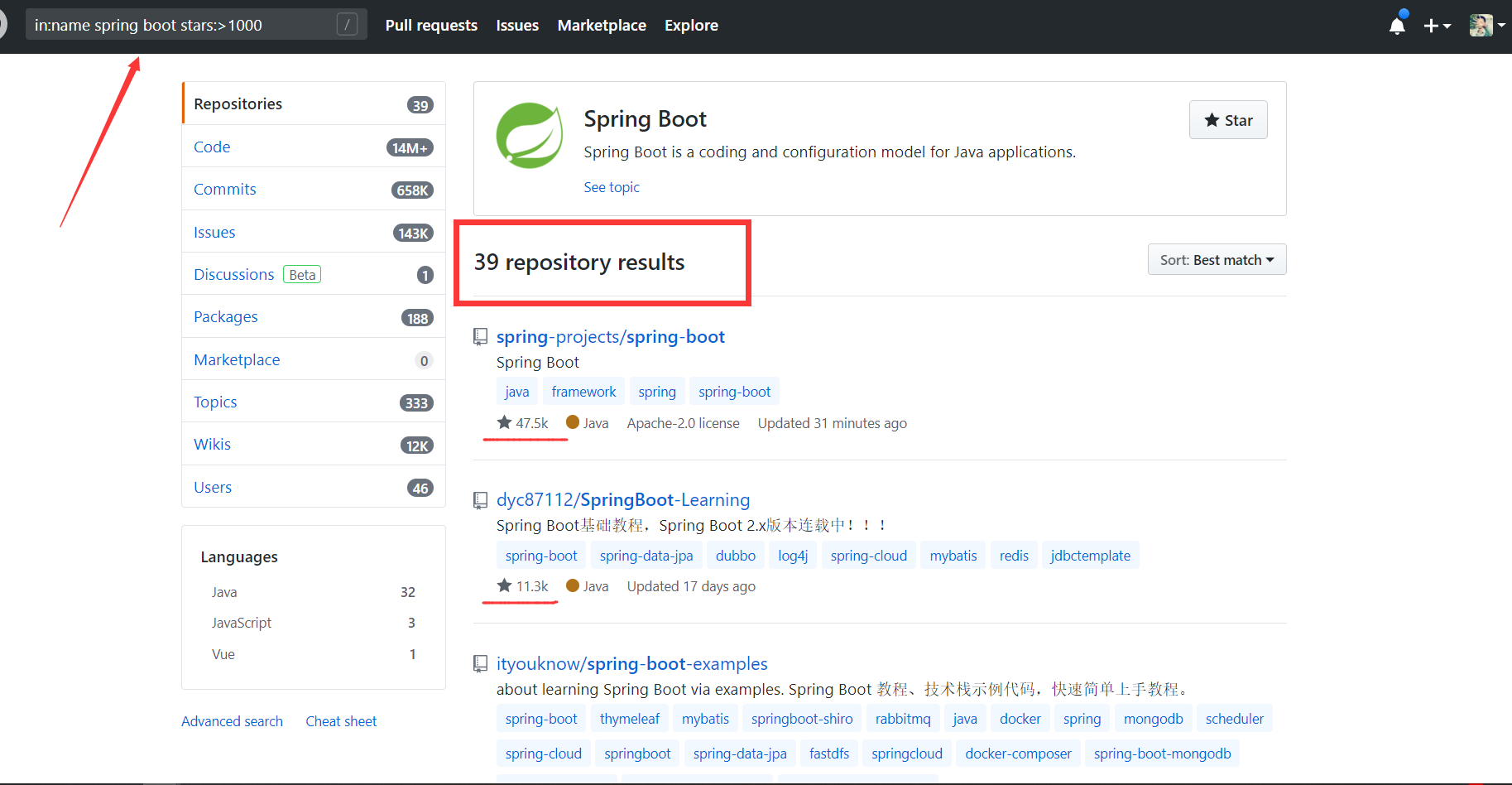Select Topics results filter

[314, 402]
